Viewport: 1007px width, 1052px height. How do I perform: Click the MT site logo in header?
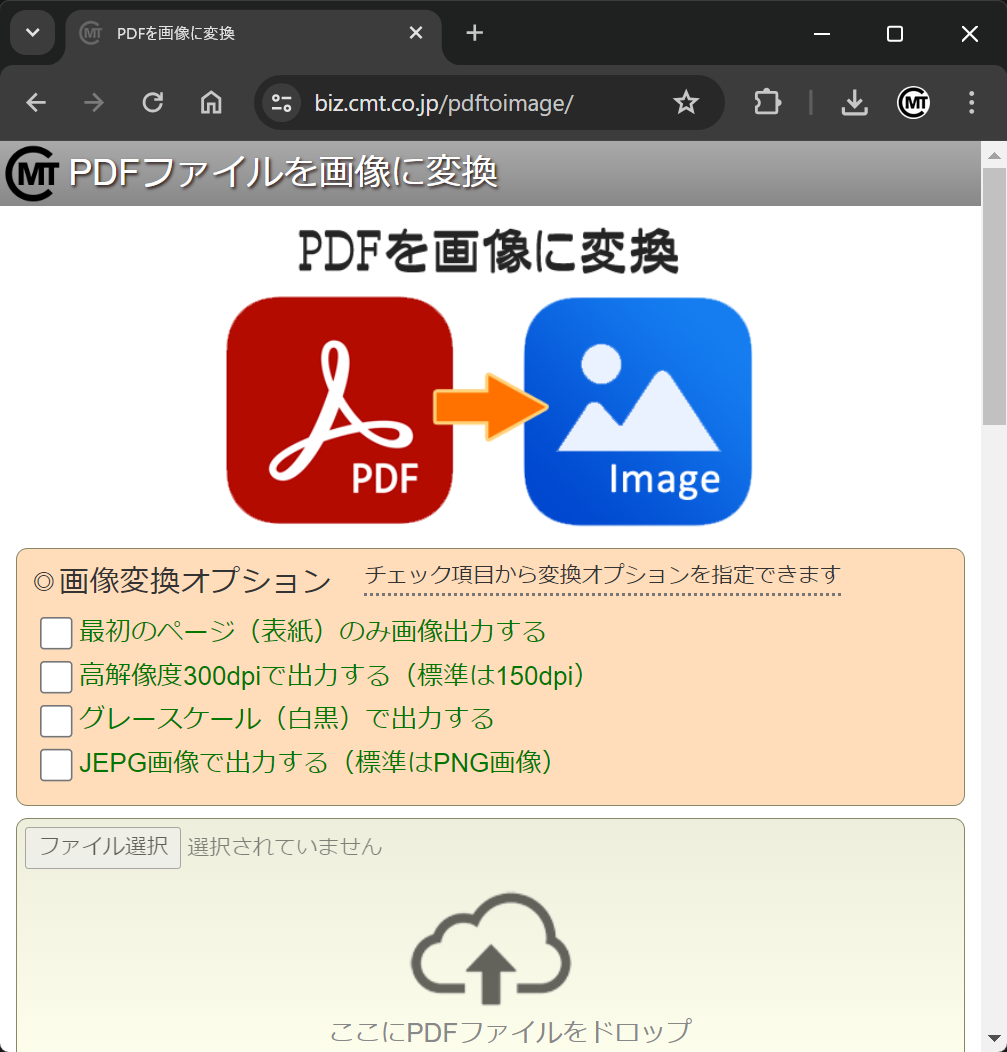(32, 173)
